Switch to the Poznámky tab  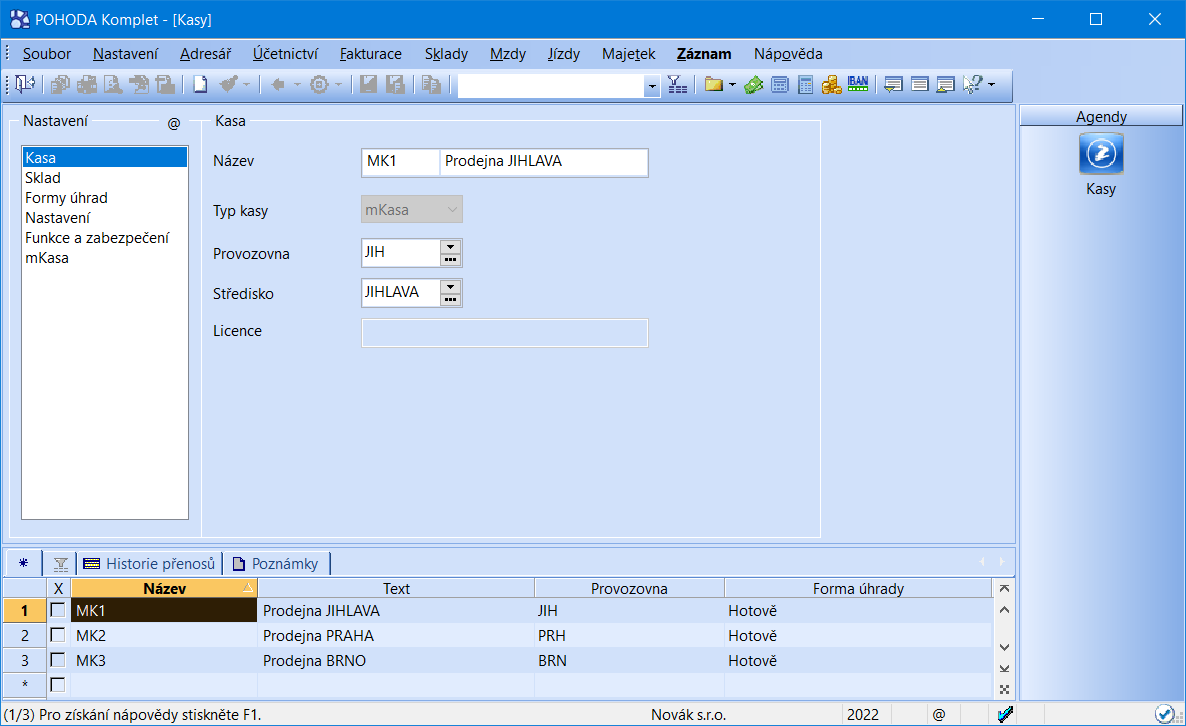point(276,564)
